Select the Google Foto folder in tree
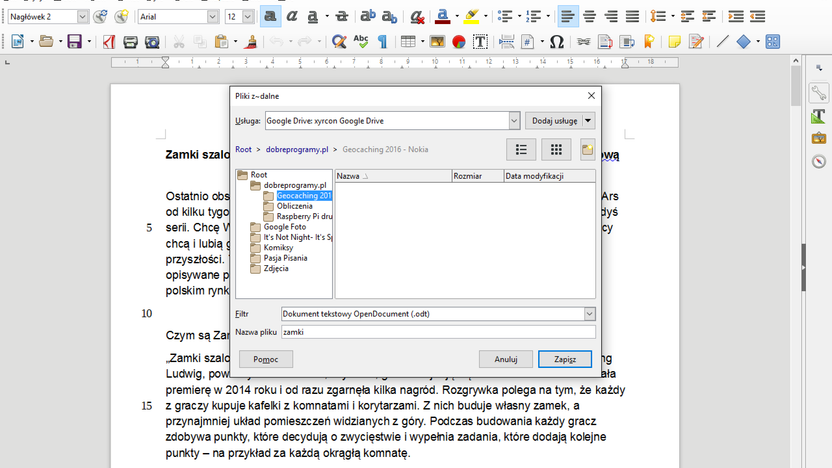 tap(285, 227)
